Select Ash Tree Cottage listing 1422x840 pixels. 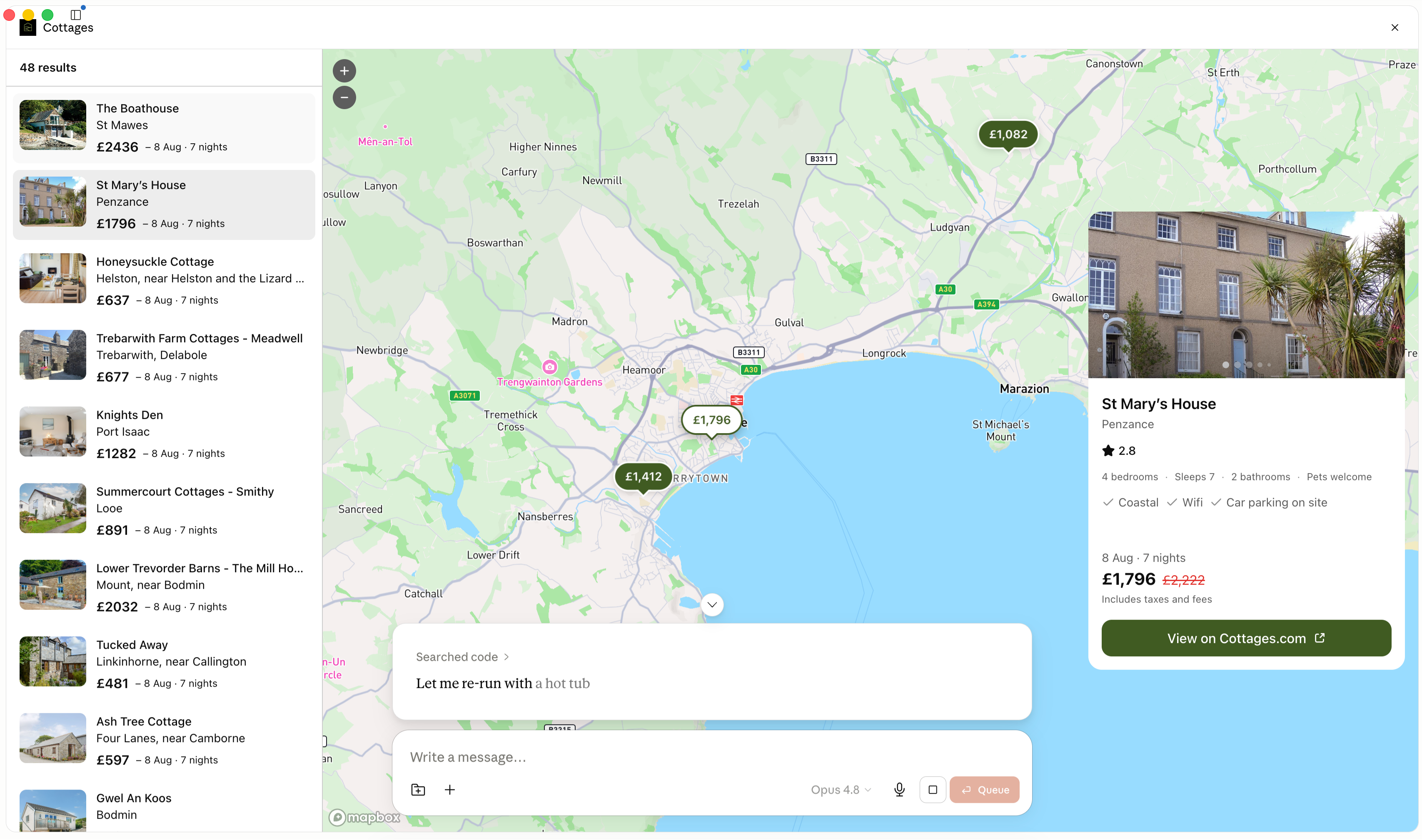coord(164,741)
